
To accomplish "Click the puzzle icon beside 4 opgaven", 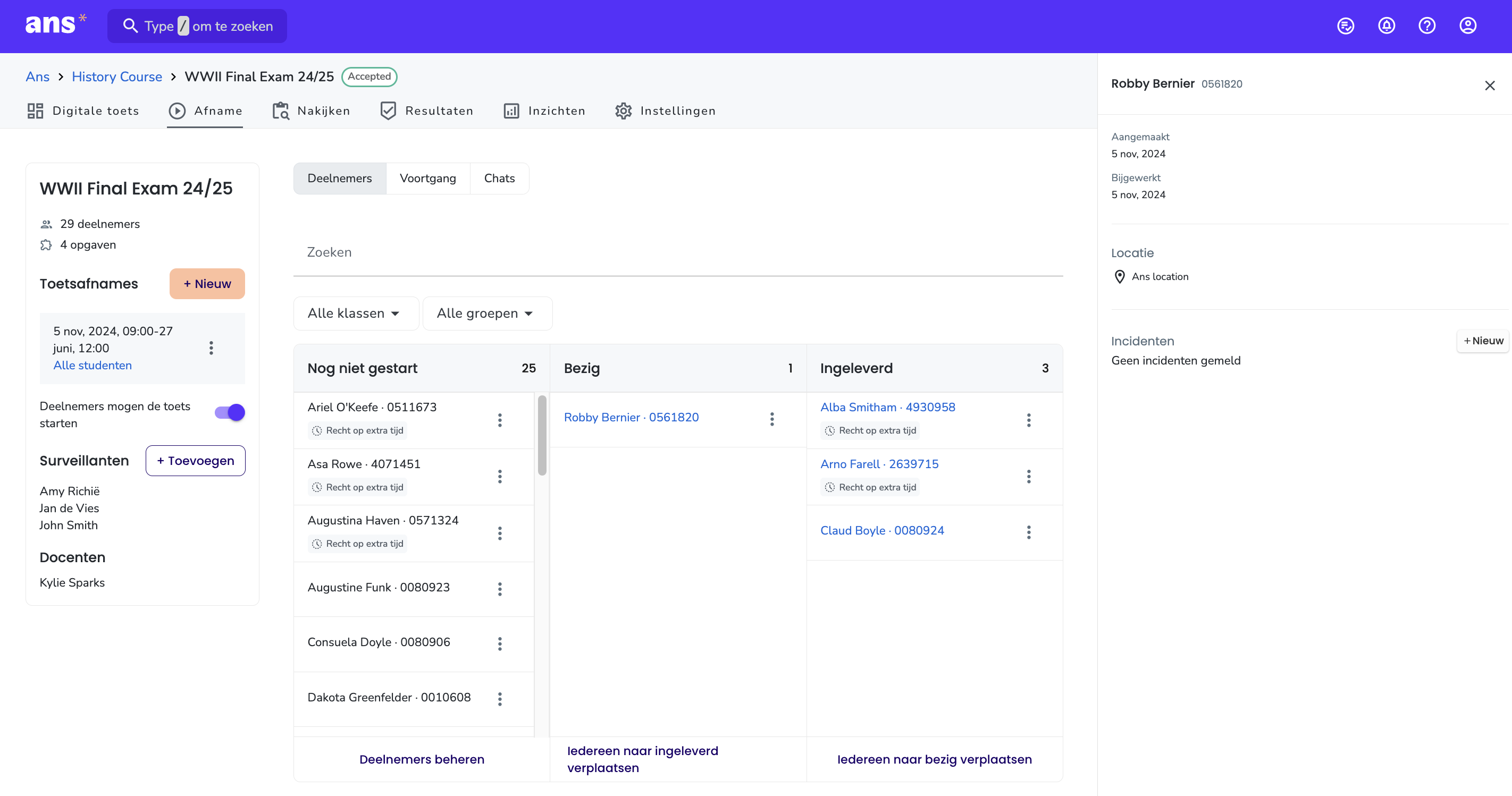I will (46, 245).
